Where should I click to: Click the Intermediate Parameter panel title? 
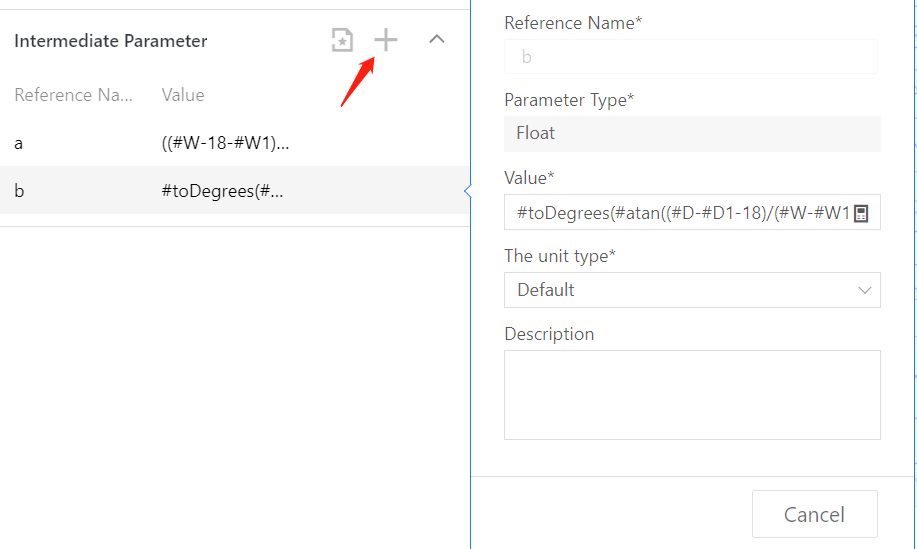(x=111, y=41)
